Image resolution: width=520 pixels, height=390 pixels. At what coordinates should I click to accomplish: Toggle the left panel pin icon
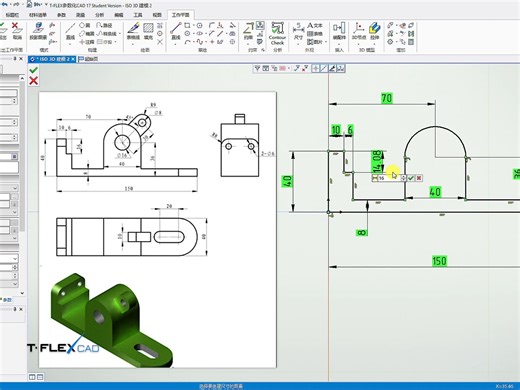click(15, 59)
